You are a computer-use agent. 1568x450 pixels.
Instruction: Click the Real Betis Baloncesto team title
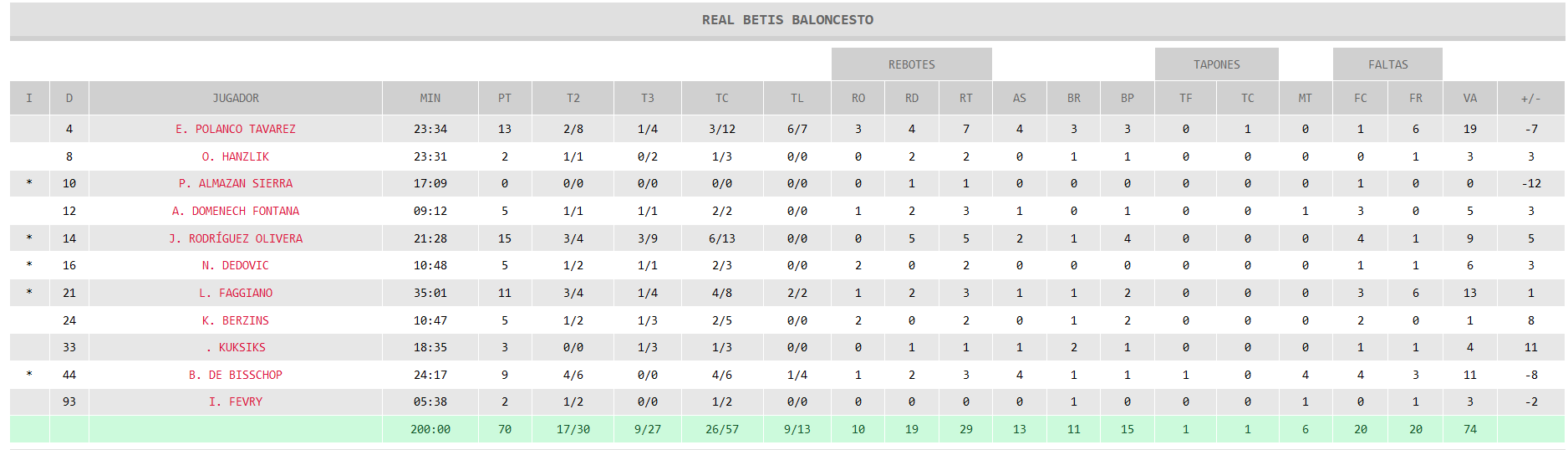[x=787, y=19]
